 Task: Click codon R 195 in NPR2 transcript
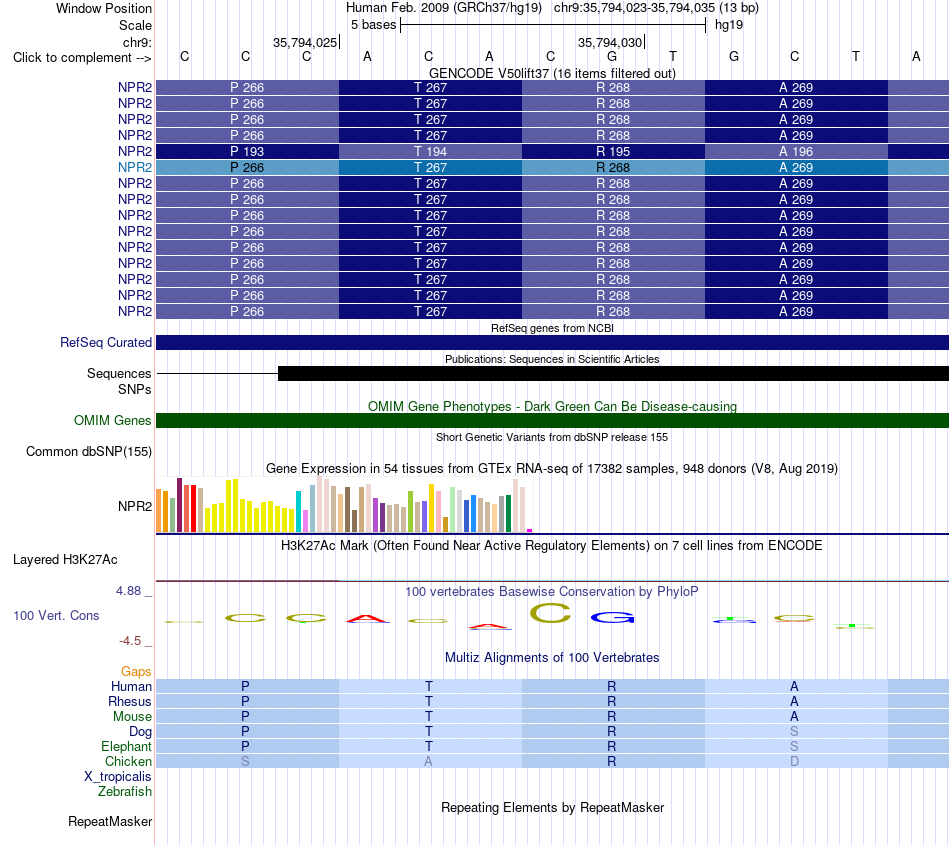[x=613, y=151]
